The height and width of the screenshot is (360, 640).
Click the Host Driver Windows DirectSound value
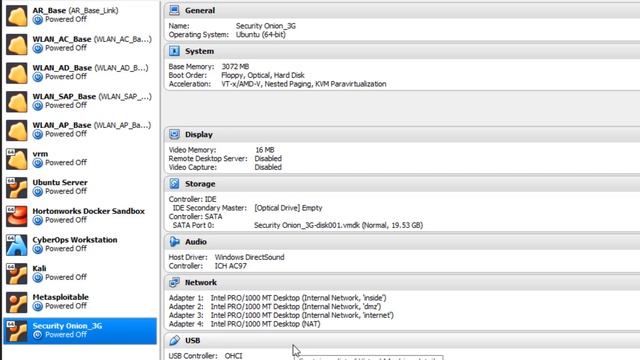249,257
